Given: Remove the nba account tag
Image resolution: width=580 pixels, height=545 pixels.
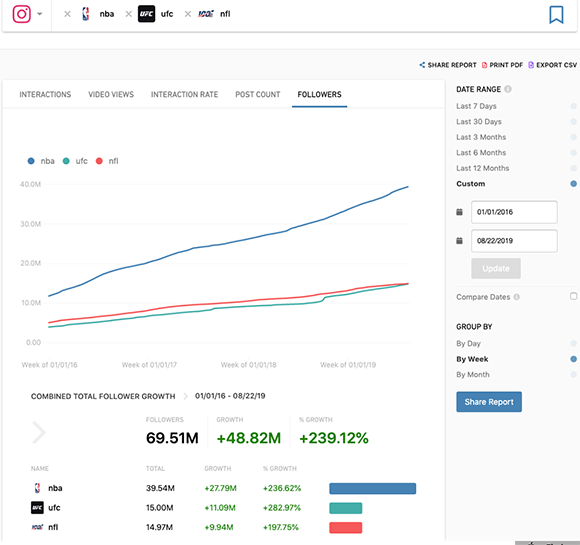Looking at the screenshot, I should [67, 14].
